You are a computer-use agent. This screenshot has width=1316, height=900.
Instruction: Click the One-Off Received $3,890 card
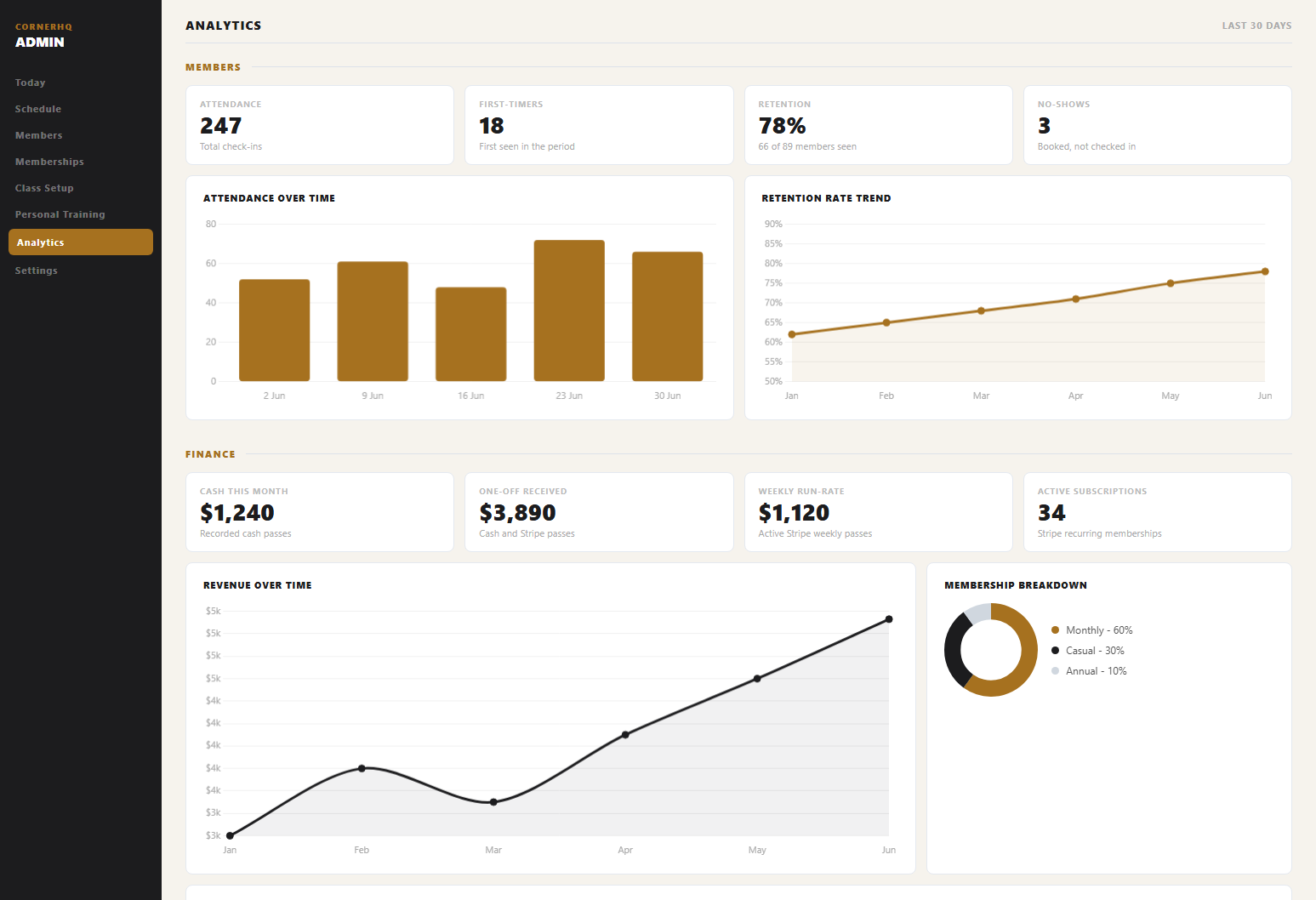[599, 512]
